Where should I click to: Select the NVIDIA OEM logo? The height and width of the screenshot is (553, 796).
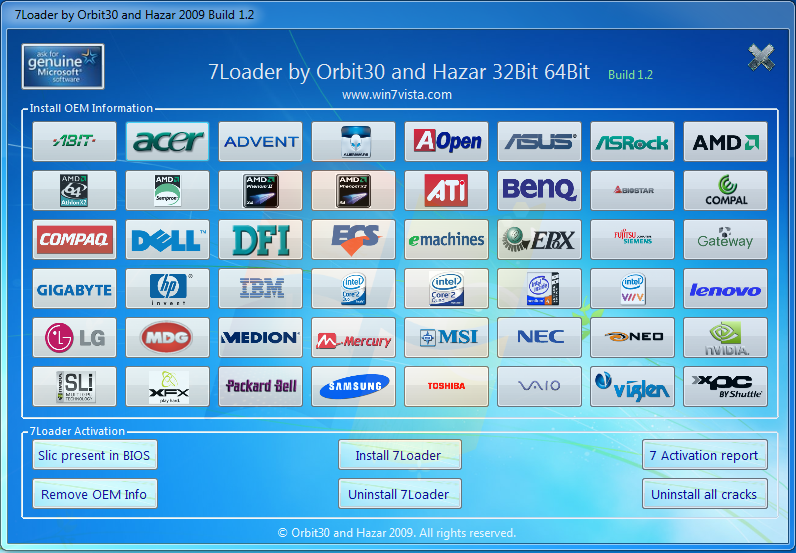pyautogui.click(x=725, y=338)
